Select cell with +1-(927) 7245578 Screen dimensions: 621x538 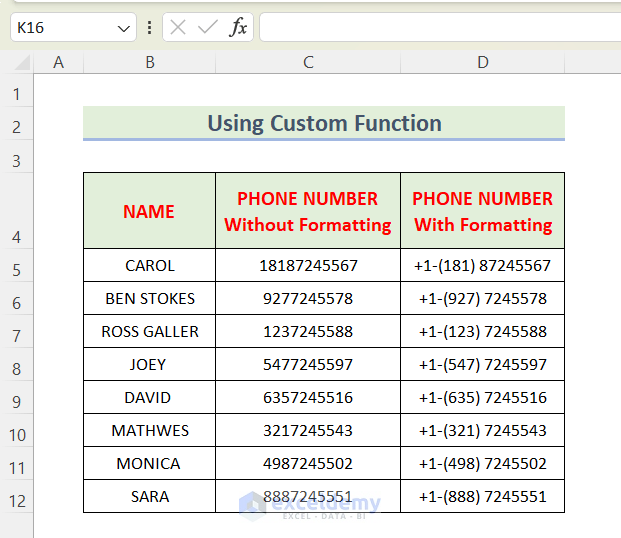click(x=482, y=298)
